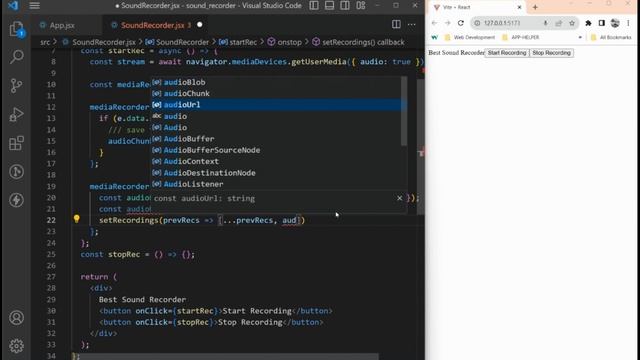Screen dimensions: 640x360
Task: Click the site info icon in address bar
Action: (x=477, y=23)
